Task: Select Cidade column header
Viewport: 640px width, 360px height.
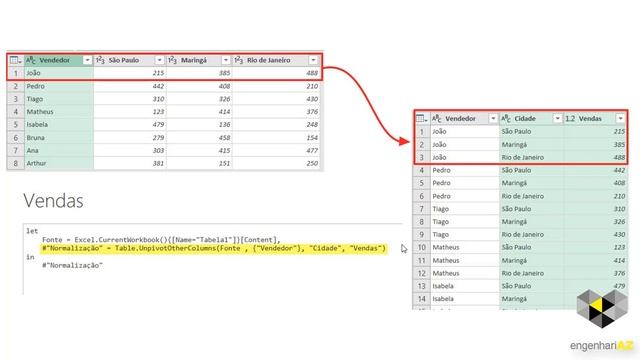Action: click(531, 119)
